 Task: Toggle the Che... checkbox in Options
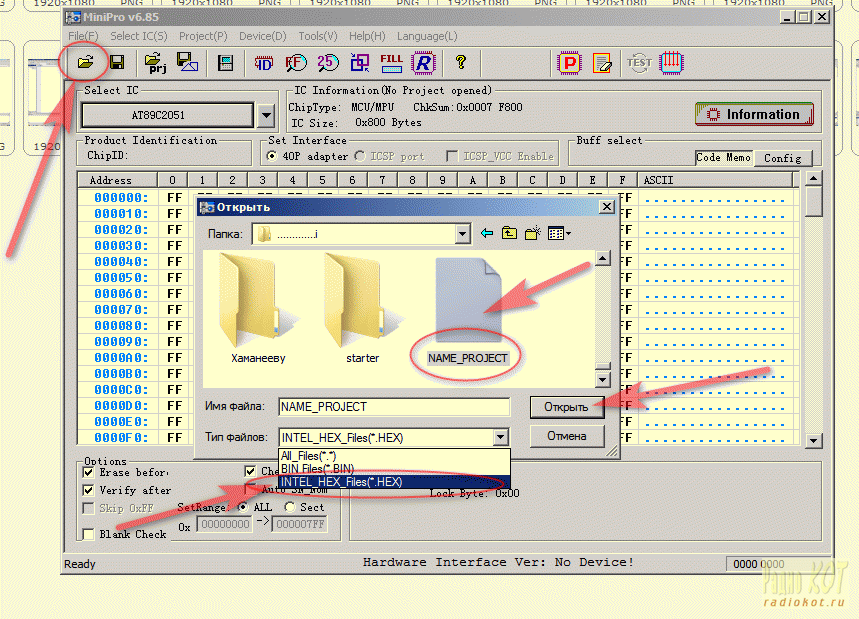pyautogui.click(x=250, y=471)
